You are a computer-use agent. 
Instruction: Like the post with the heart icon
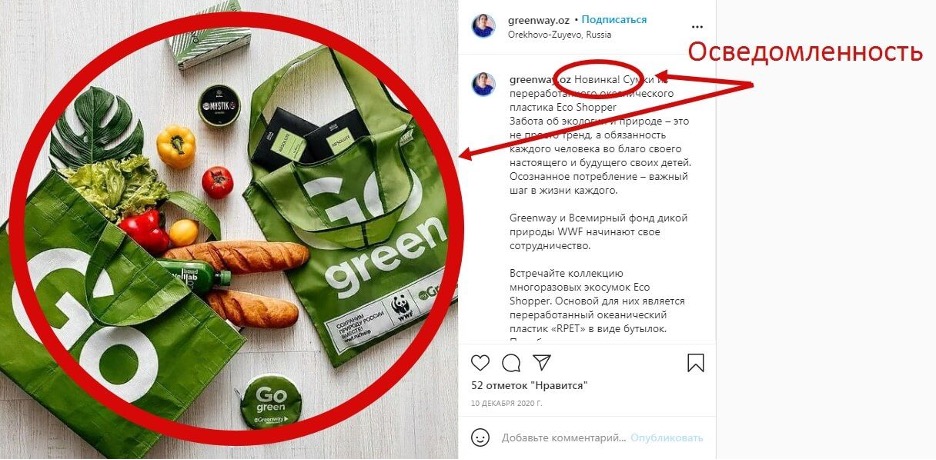click(x=480, y=363)
